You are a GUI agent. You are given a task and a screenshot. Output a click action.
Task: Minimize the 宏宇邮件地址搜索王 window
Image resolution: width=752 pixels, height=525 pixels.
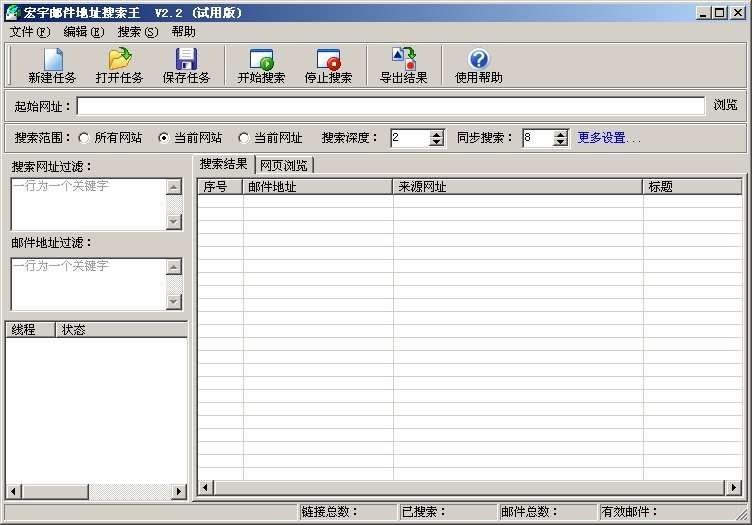tap(703, 13)
